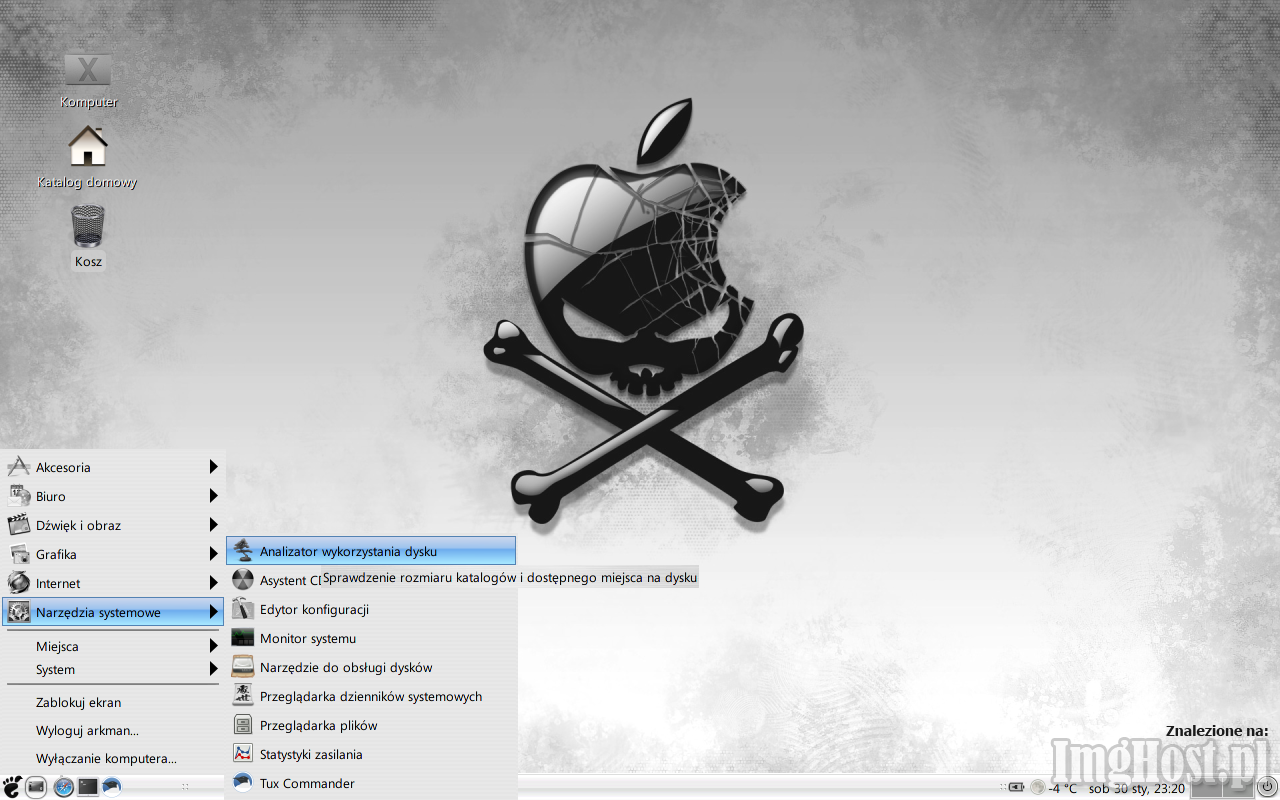The height and width of the screenshot is (800, 1280).
Task: Choose Wyloguj arkman... from the menu
Action: coord(113,730)
